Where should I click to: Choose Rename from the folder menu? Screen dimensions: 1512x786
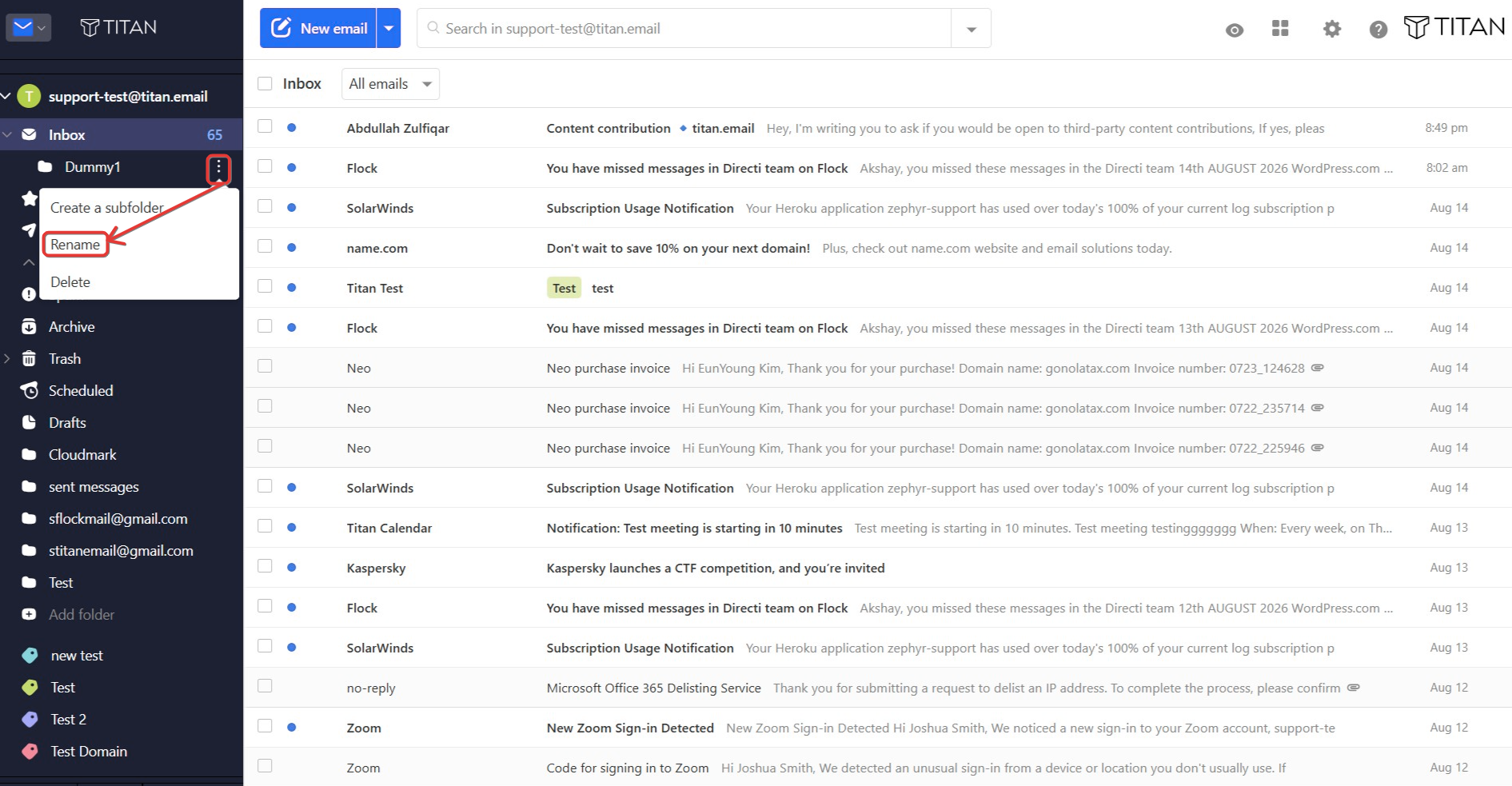coord(75,245)
